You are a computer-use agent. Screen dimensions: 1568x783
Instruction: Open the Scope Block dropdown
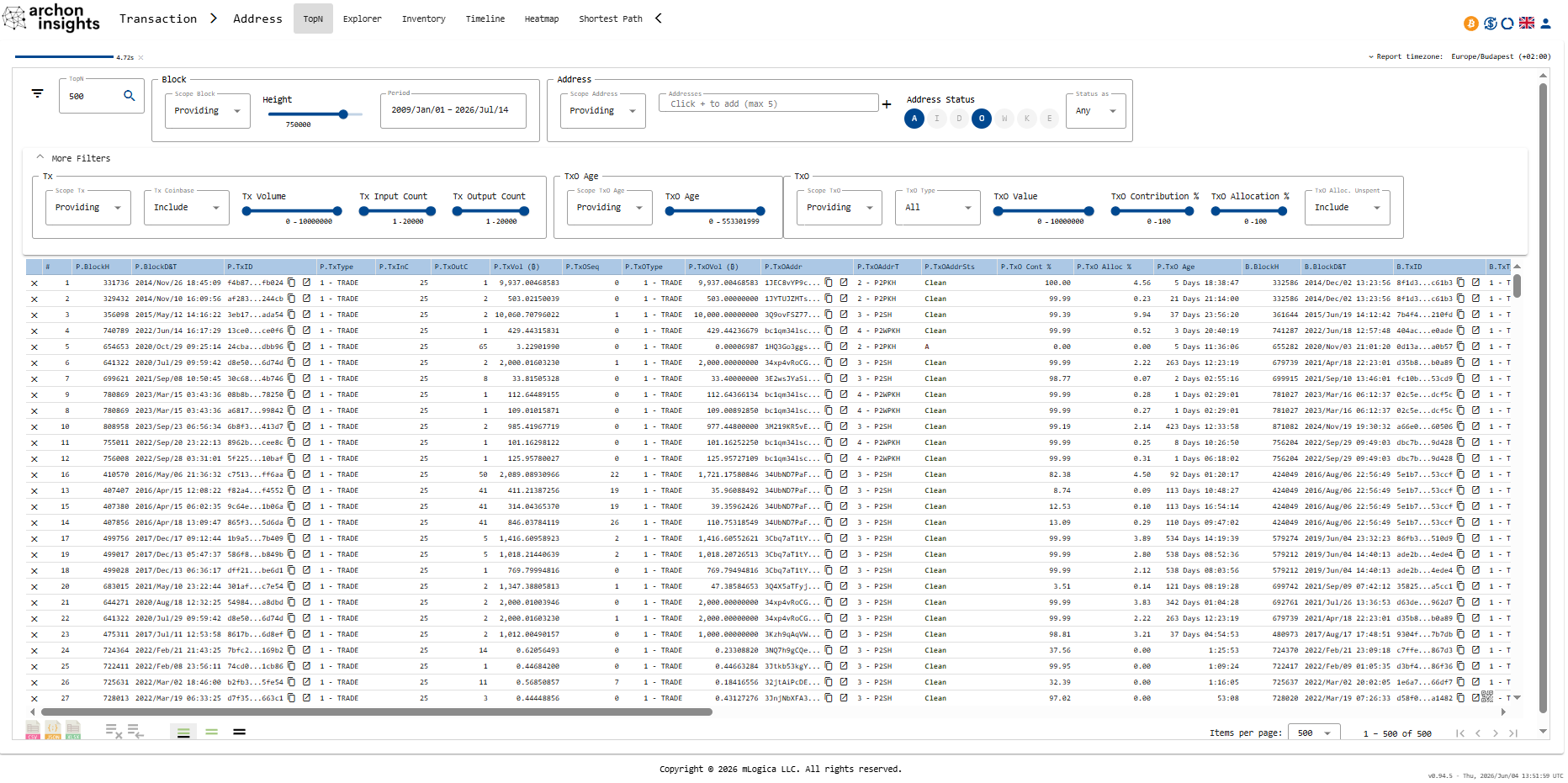pos(208,111)
